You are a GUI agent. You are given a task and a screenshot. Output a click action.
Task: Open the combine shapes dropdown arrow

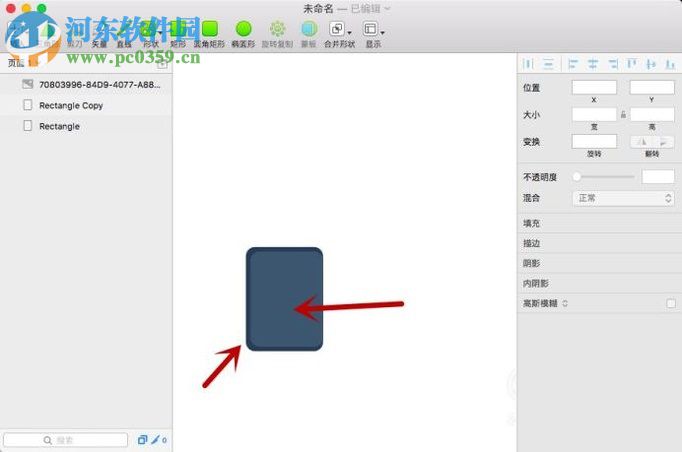(x=349, y=33)
